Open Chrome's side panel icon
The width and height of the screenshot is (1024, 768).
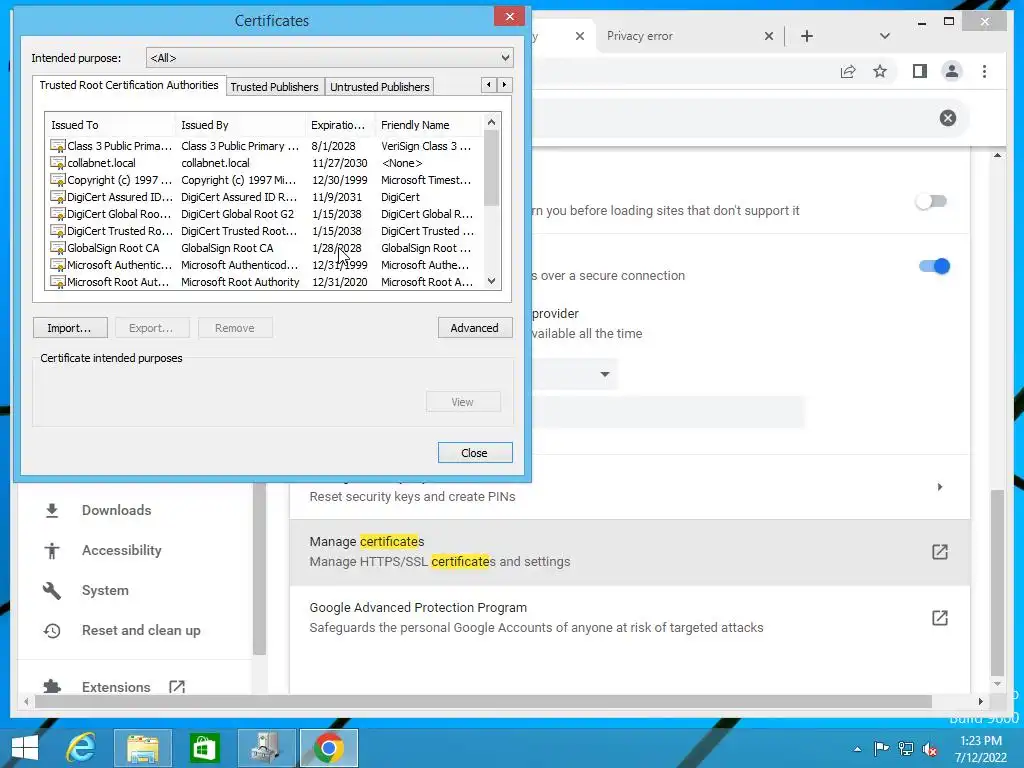tap(920, 71)
